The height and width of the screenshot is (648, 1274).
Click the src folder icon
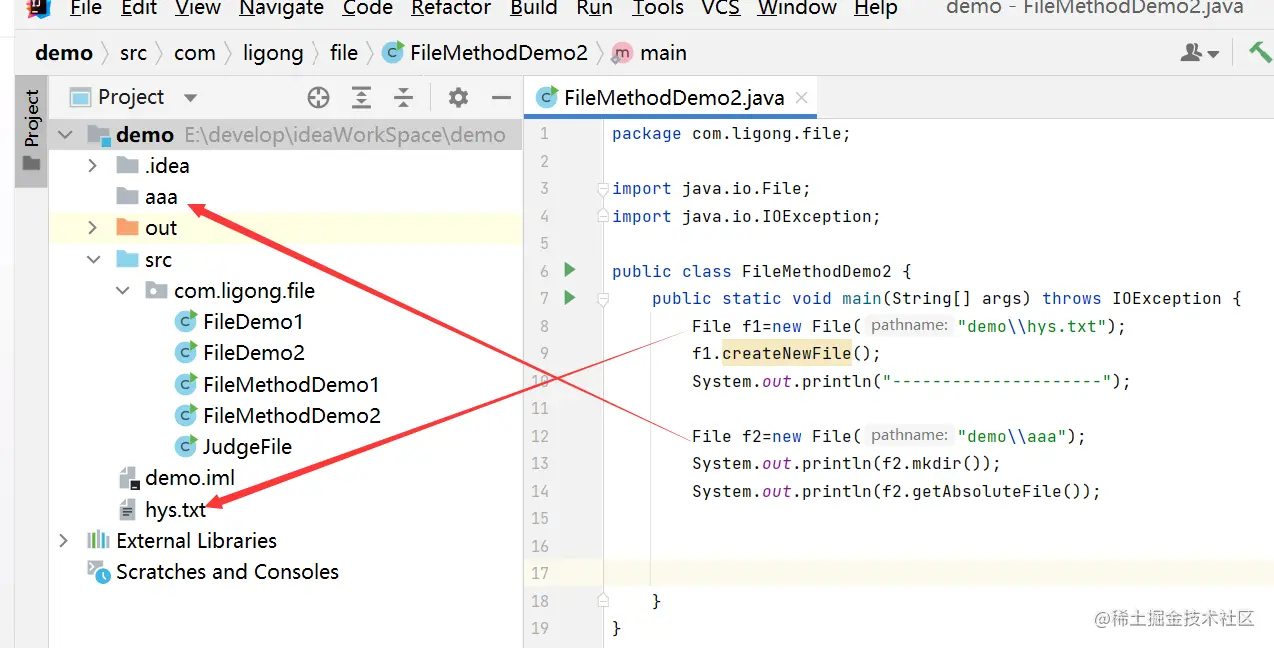[x=127, y=260]
